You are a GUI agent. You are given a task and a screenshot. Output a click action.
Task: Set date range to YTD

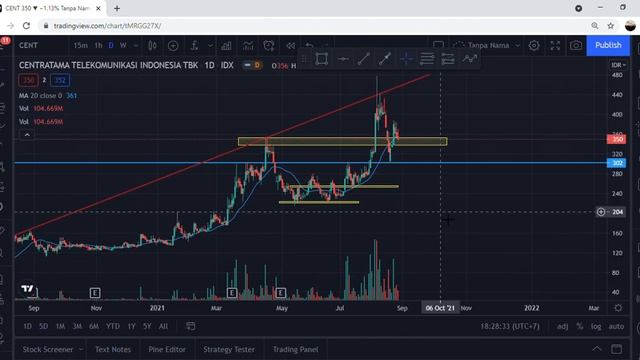(x=113, y=326)
